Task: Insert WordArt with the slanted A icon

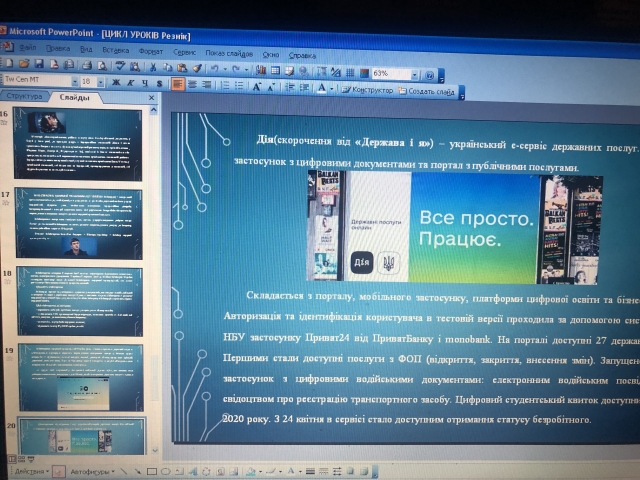Action: click(193, 471)
